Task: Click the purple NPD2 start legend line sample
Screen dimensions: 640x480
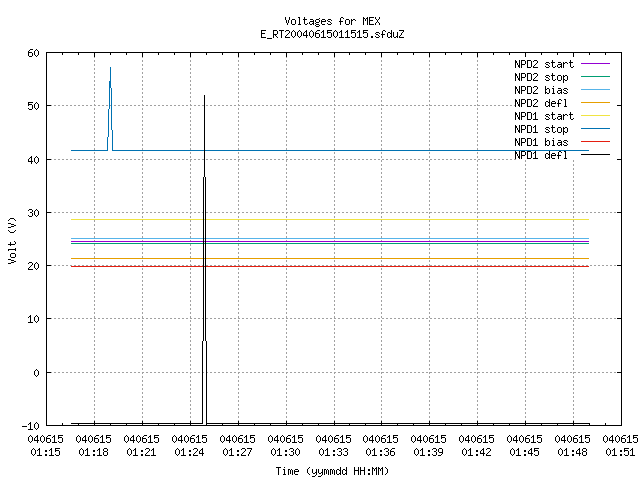Action: click(595, 64)
